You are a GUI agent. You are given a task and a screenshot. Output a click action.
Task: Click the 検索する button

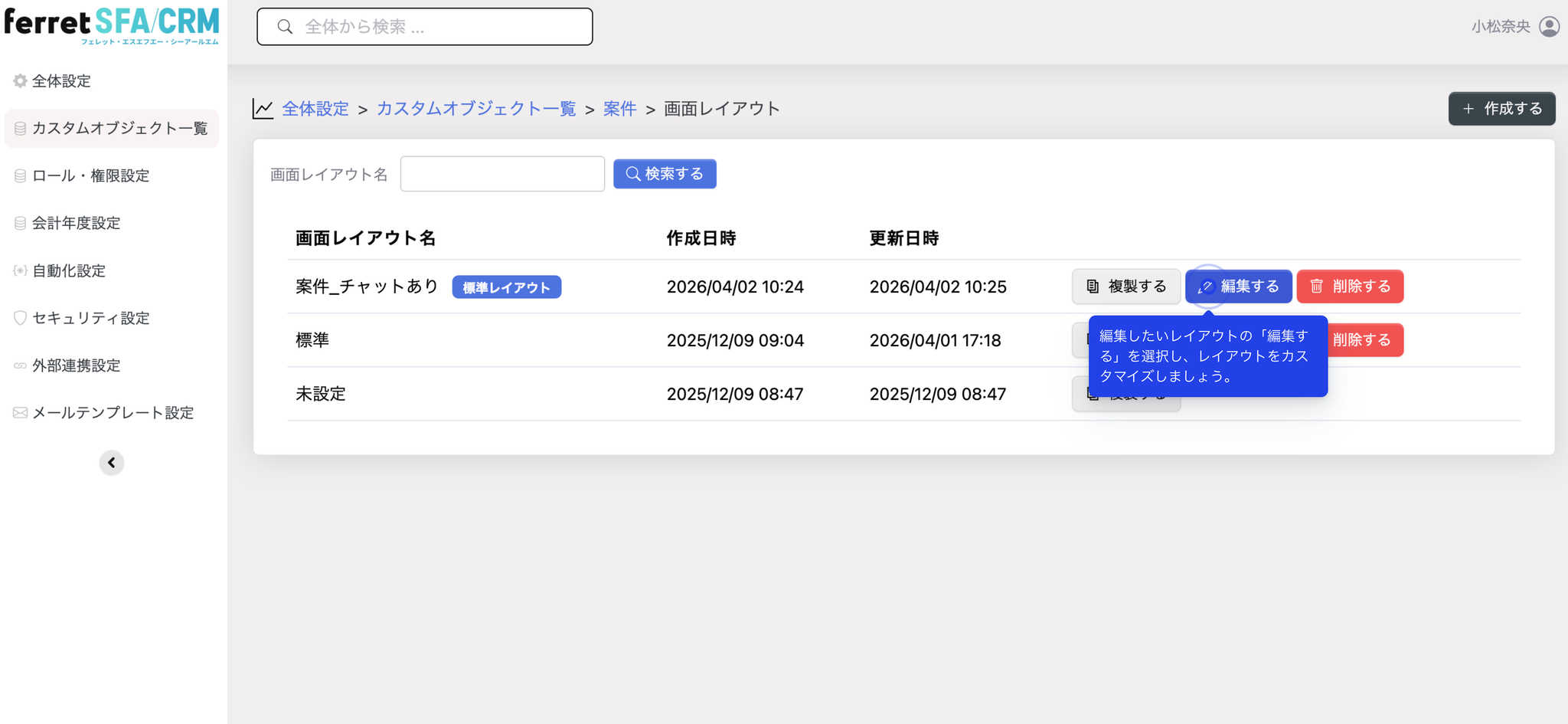pos(665,174)
